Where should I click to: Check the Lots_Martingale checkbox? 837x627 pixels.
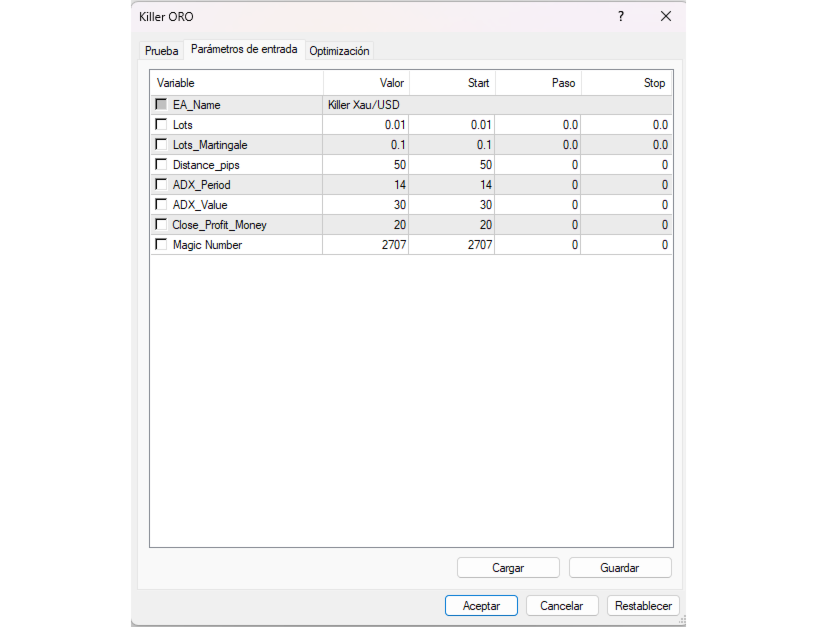tap(161, 144)
